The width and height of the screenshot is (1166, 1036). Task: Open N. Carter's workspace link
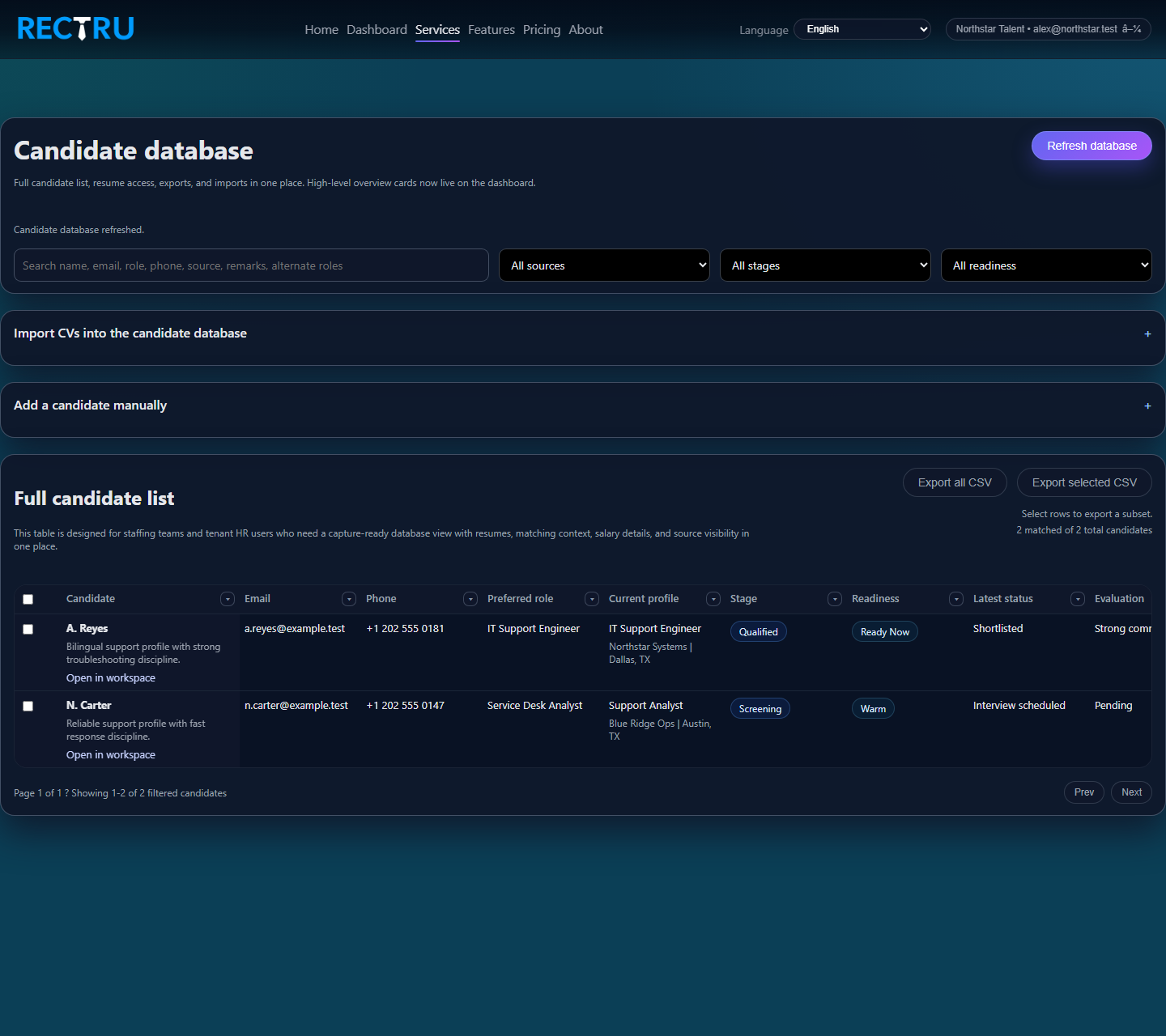pos(110,754)
